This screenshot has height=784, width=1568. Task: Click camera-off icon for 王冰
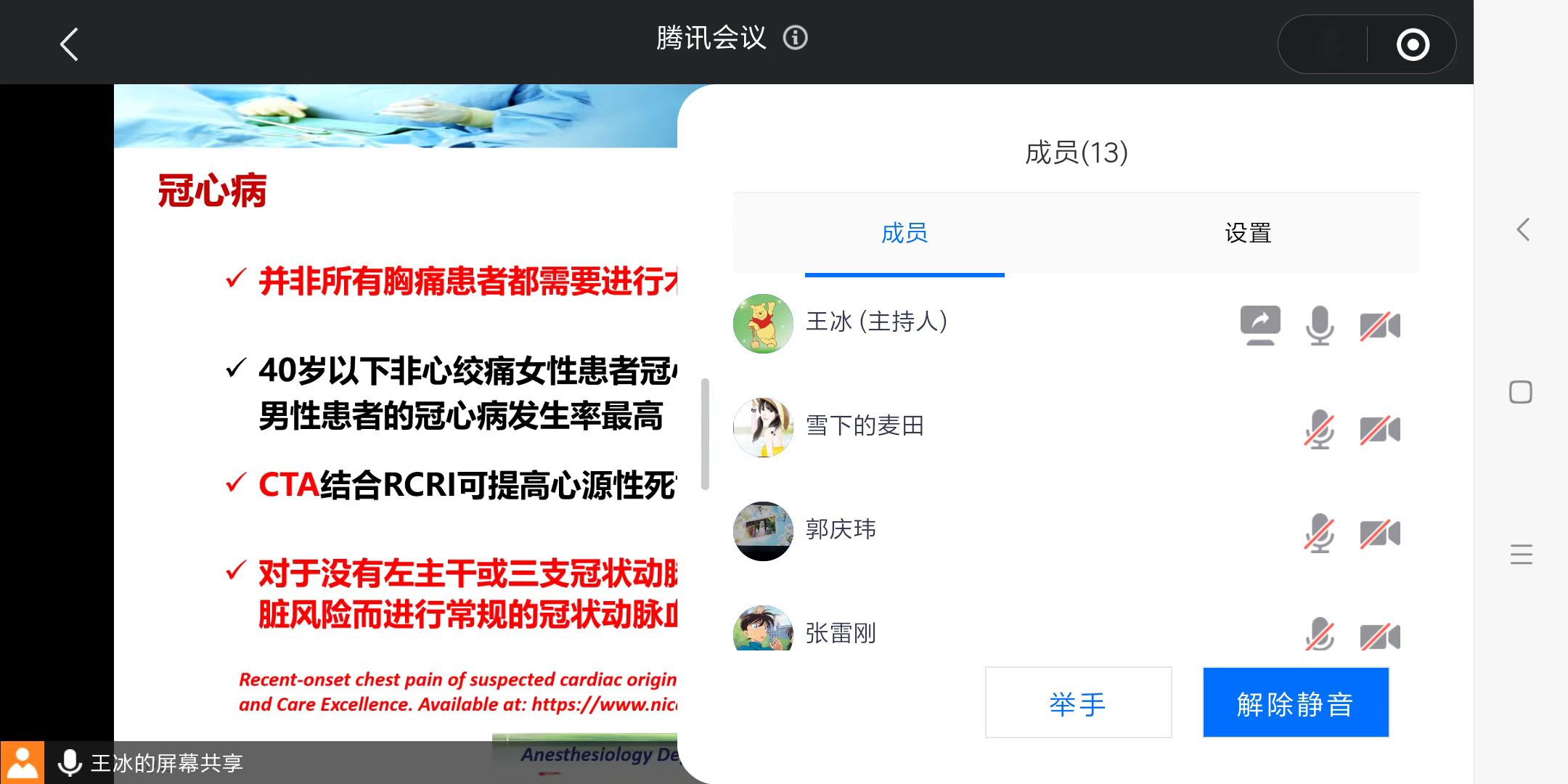click(1380, 326)
